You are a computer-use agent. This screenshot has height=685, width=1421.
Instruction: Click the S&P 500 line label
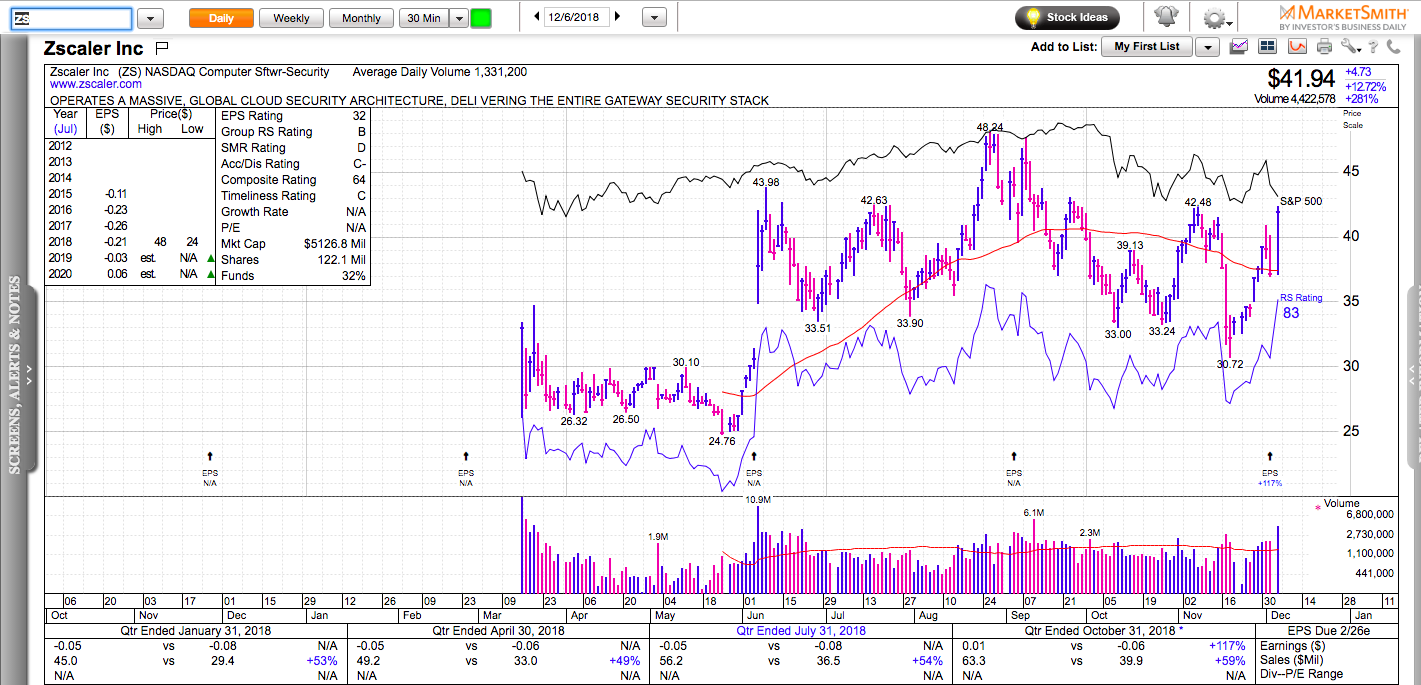point(1301,201)
